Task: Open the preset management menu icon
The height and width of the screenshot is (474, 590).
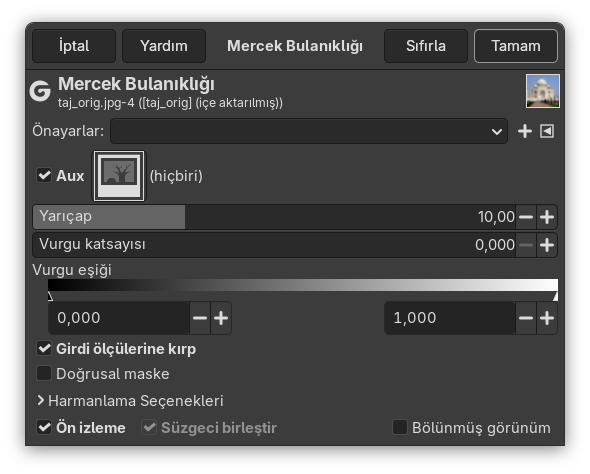Action: [547, 131]
